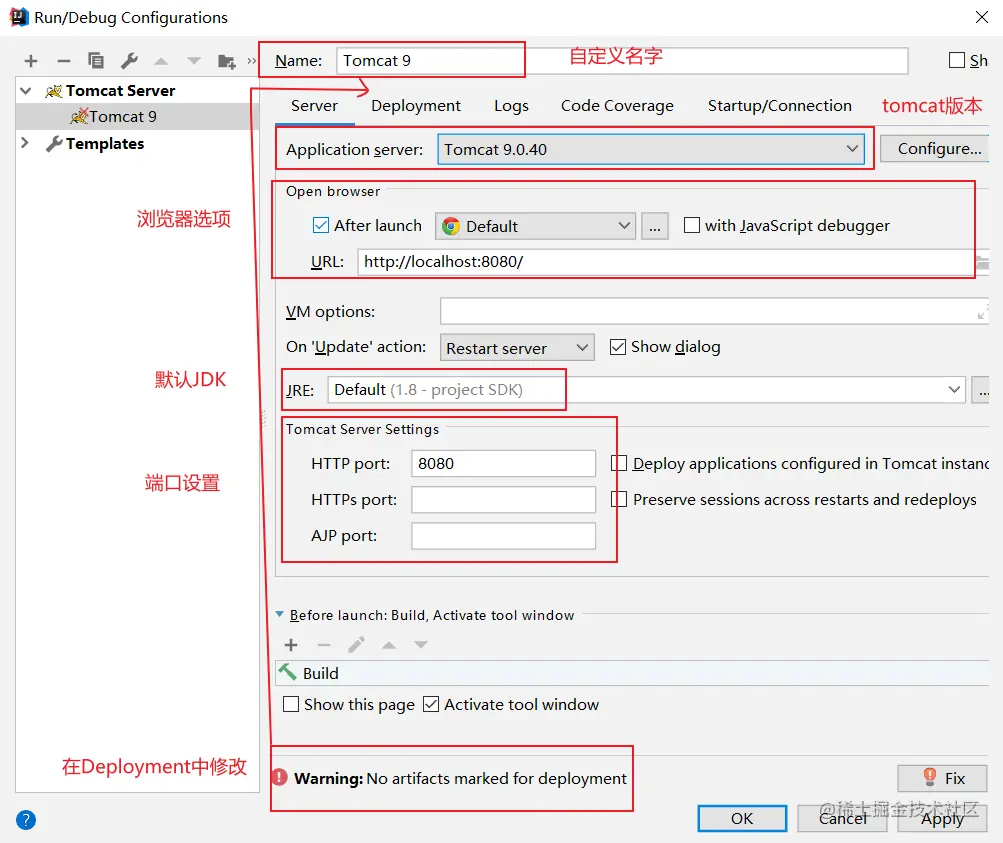Move configuration up in list

point(161,61)
